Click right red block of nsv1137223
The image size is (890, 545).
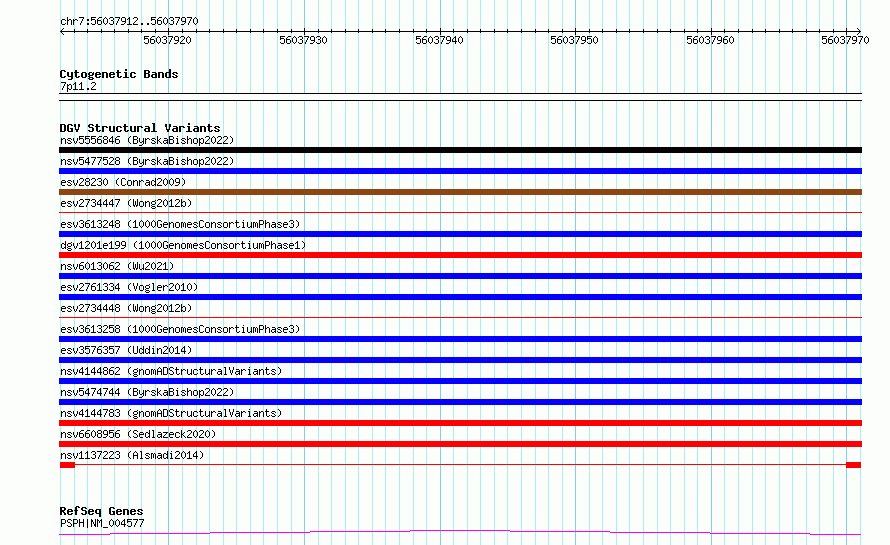coord(854,465)
